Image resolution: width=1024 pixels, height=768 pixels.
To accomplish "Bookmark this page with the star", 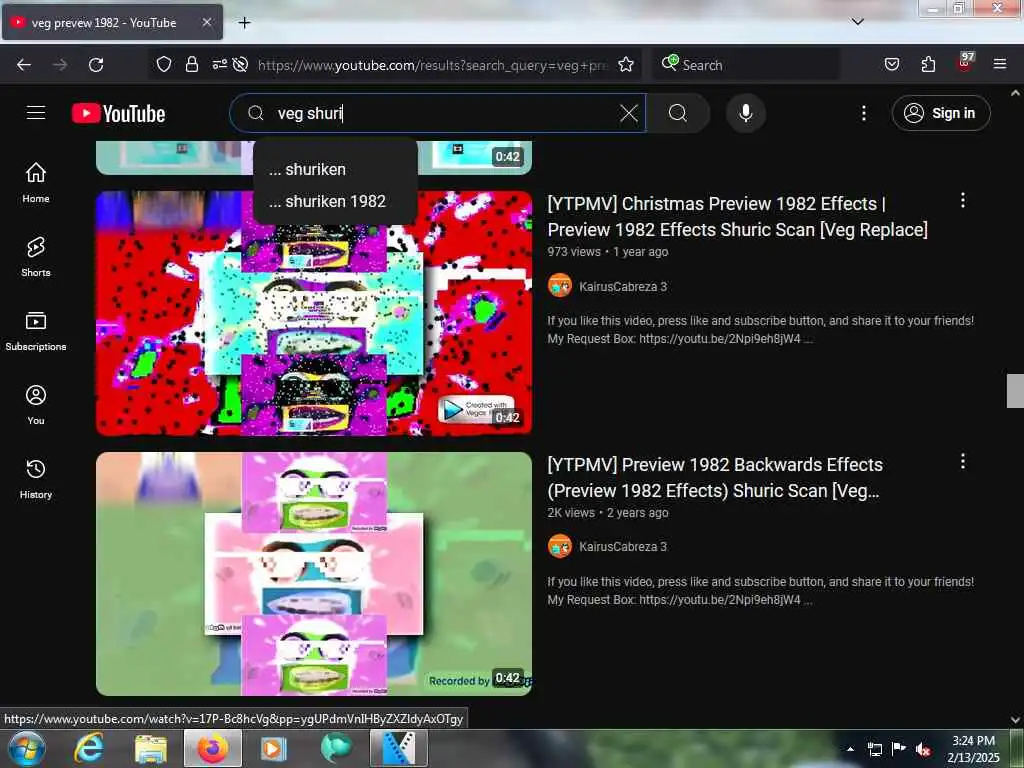I will (x=626, y=65).
